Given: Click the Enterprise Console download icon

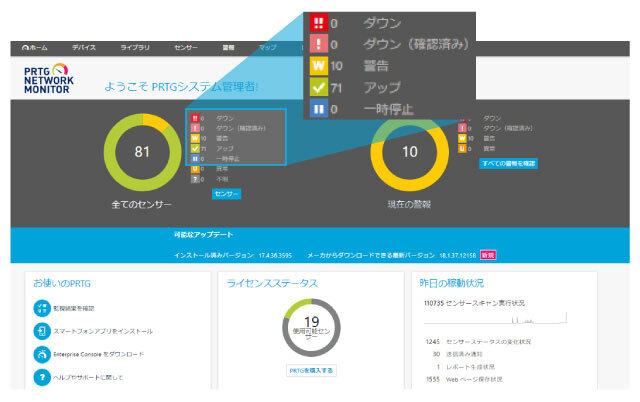Looking at the screenshot, I should click(x=41, y=353).
